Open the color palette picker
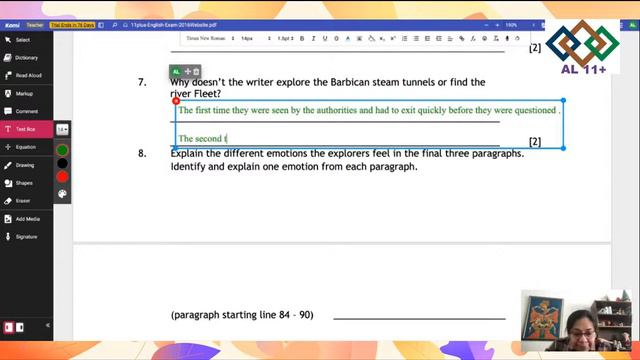 click(x=62, y=194)
